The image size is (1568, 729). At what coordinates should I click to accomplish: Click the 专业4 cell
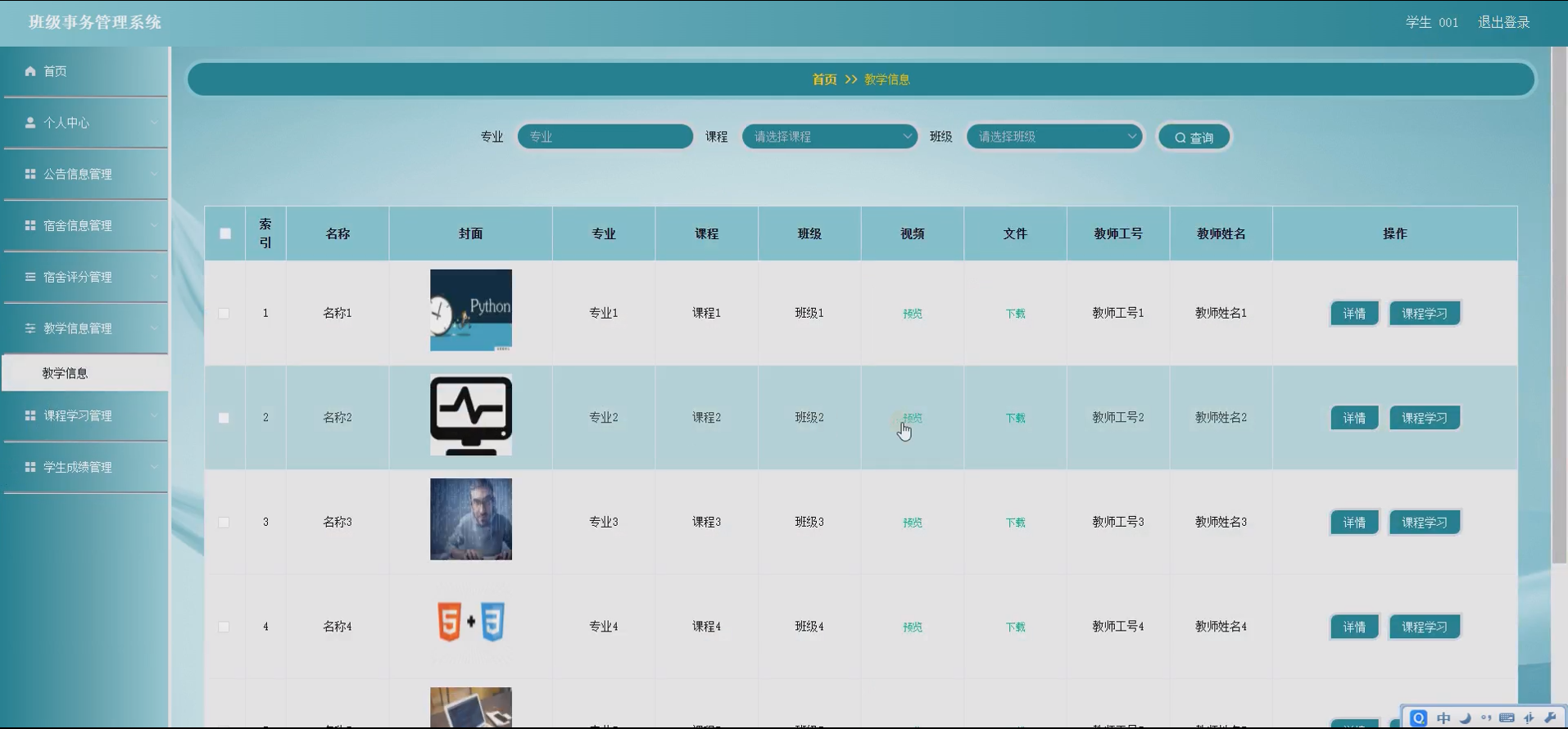click(x=604, y=627)
